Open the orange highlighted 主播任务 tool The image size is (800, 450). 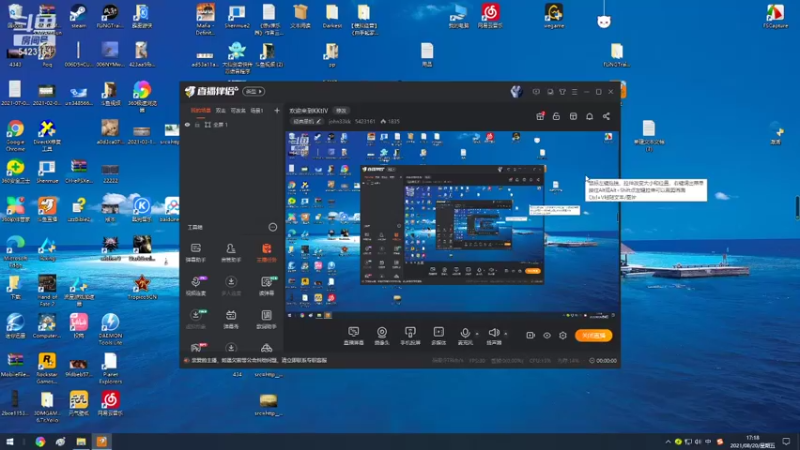click(266, 253)
